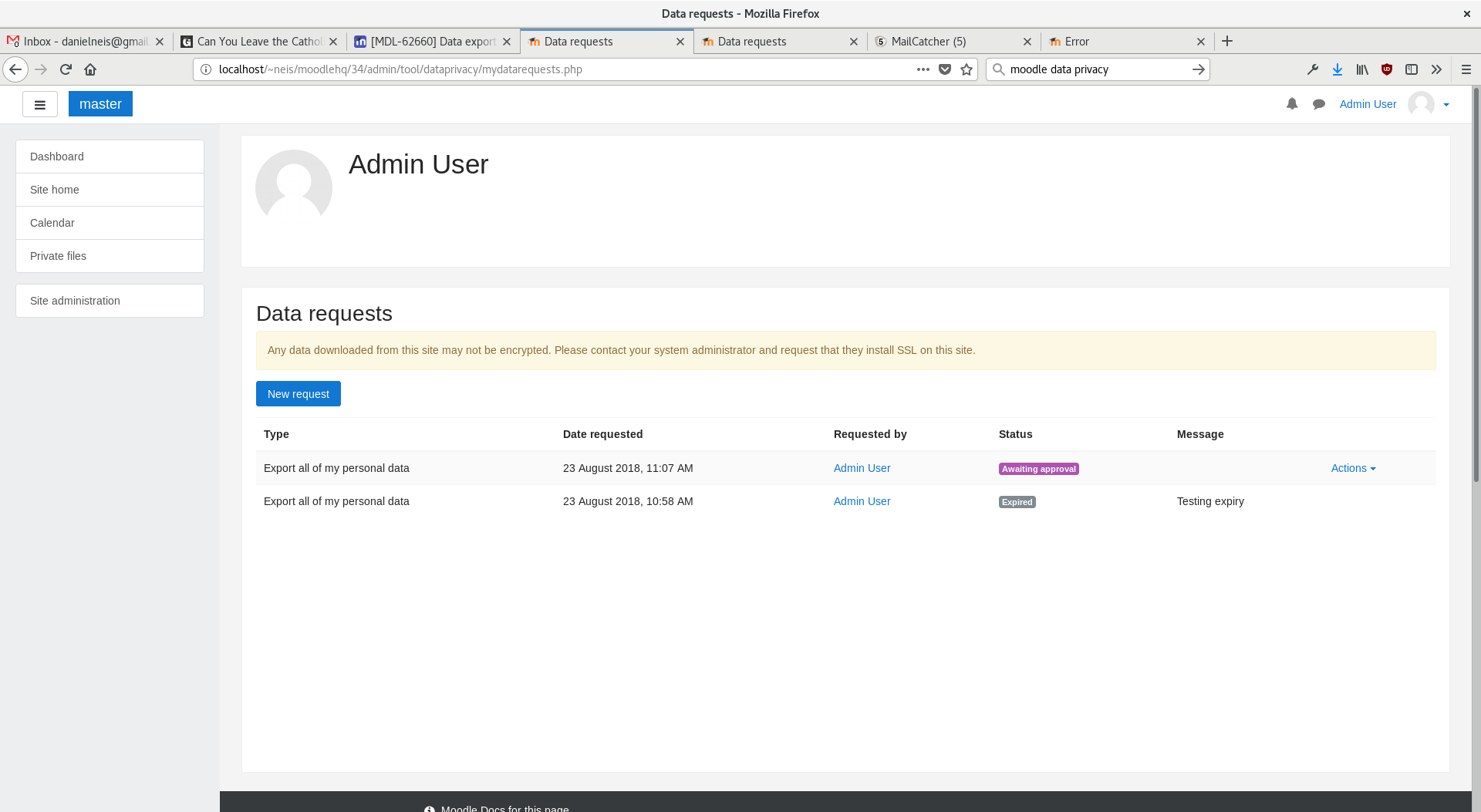The image size is (1481, 812).
Task: Close the Error tab
Action: point(1201,42)
